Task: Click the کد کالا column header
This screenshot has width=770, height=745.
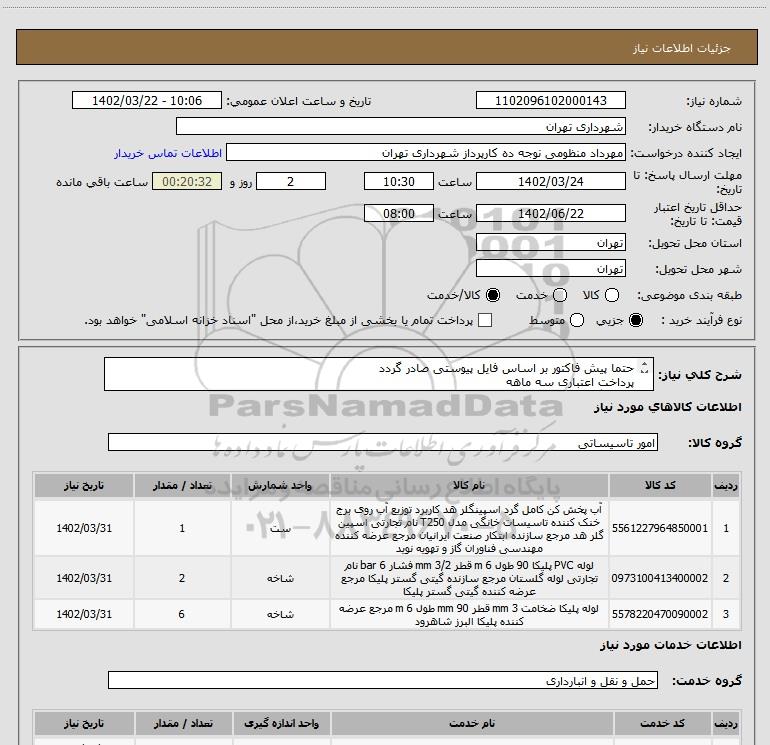Action: point(660,485)
